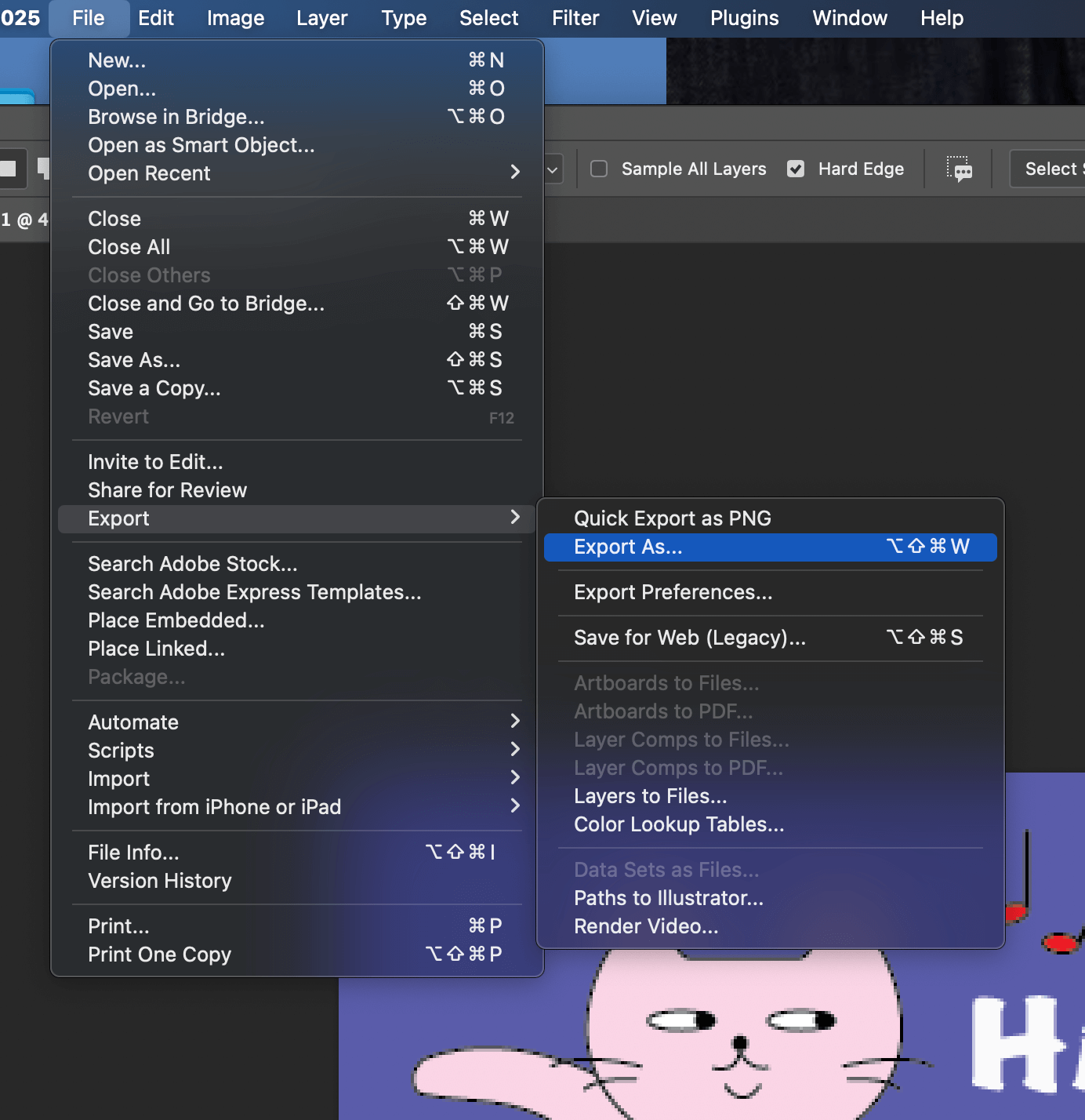The width and height of the screenshot is (1085, 1120).
Task: Open the Image menu
Action: coord(235,18)
